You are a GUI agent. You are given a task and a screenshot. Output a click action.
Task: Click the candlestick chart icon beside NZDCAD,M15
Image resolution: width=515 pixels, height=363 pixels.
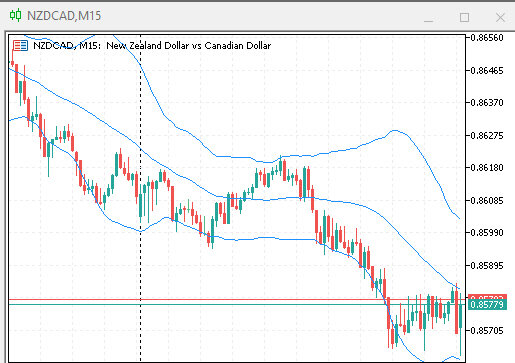tap(15, 15)
